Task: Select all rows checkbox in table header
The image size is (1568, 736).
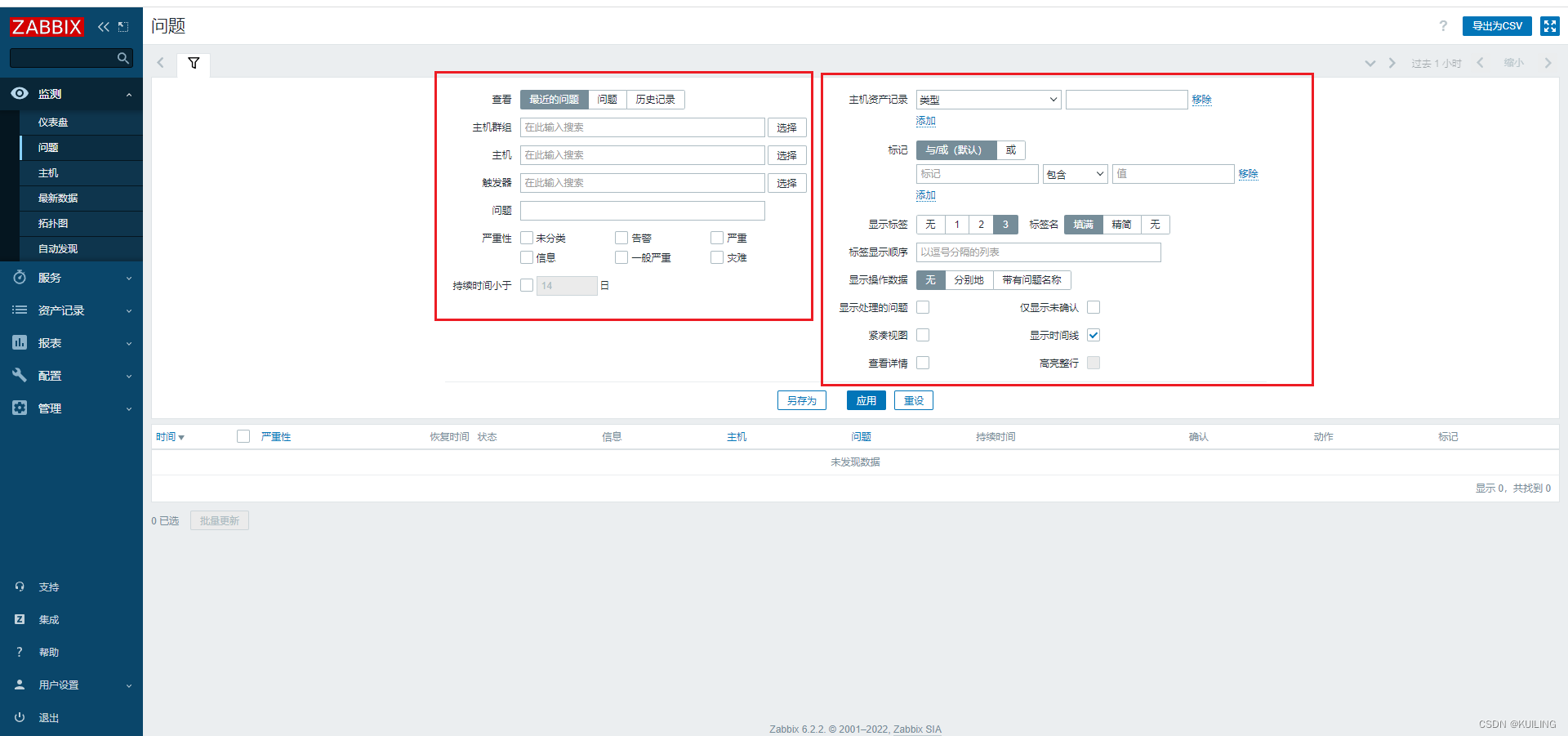Action: (243, 436)
